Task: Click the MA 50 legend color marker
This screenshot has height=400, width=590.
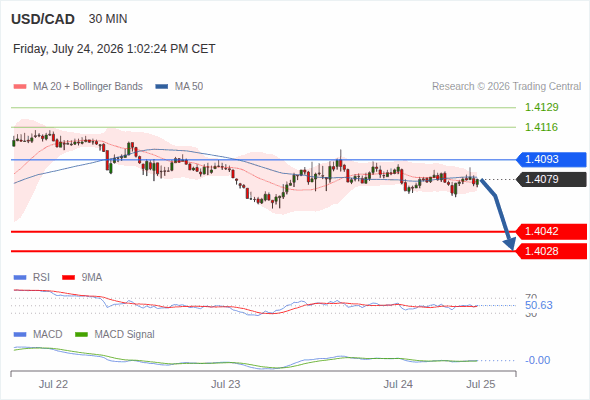Action: click(x=162, y=87)
